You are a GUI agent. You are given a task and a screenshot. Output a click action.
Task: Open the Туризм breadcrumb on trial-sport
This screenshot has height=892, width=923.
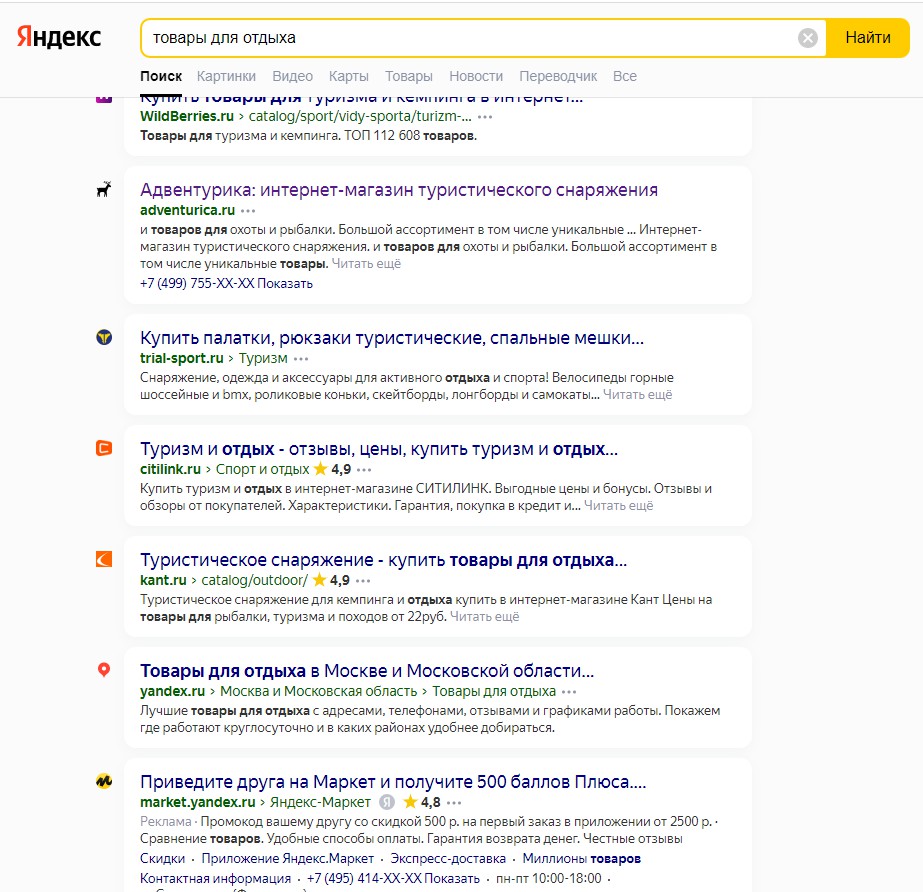[x=263, y=358]
